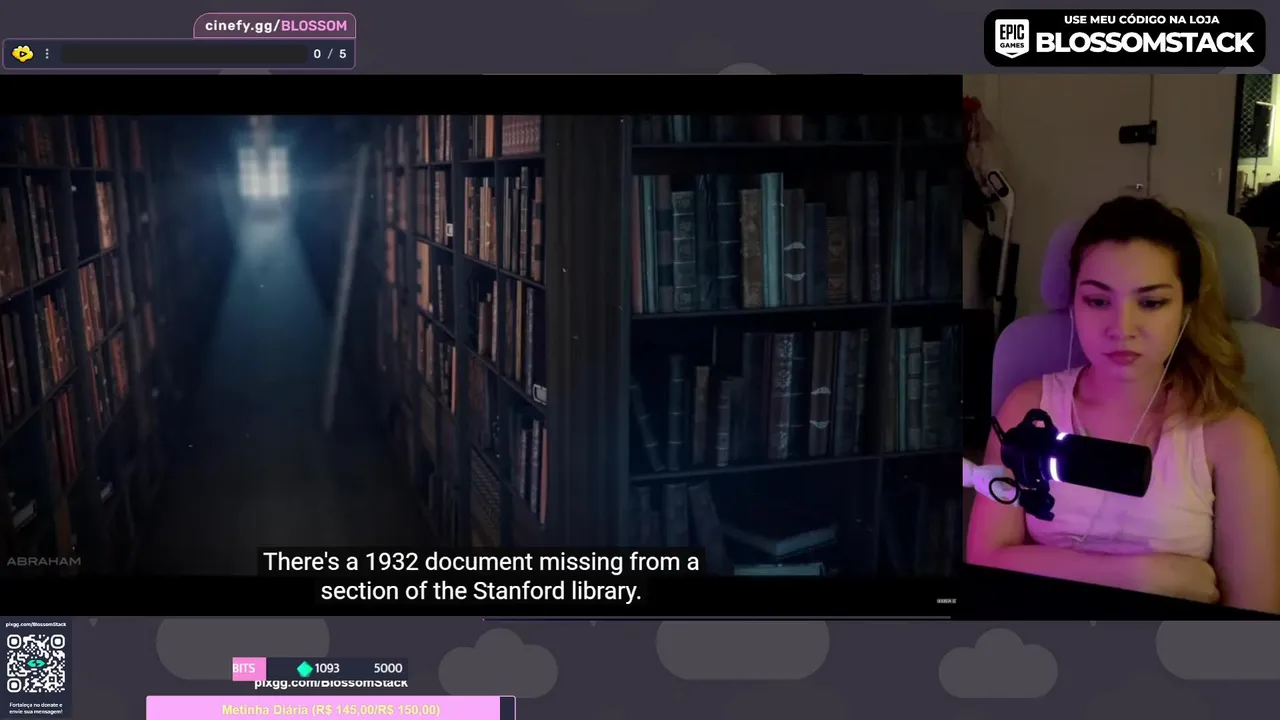Screen dimensions: 1280x720
Task: Open the cinefy.gg/BLOSSOM link label
Action: tap(276, 26)
